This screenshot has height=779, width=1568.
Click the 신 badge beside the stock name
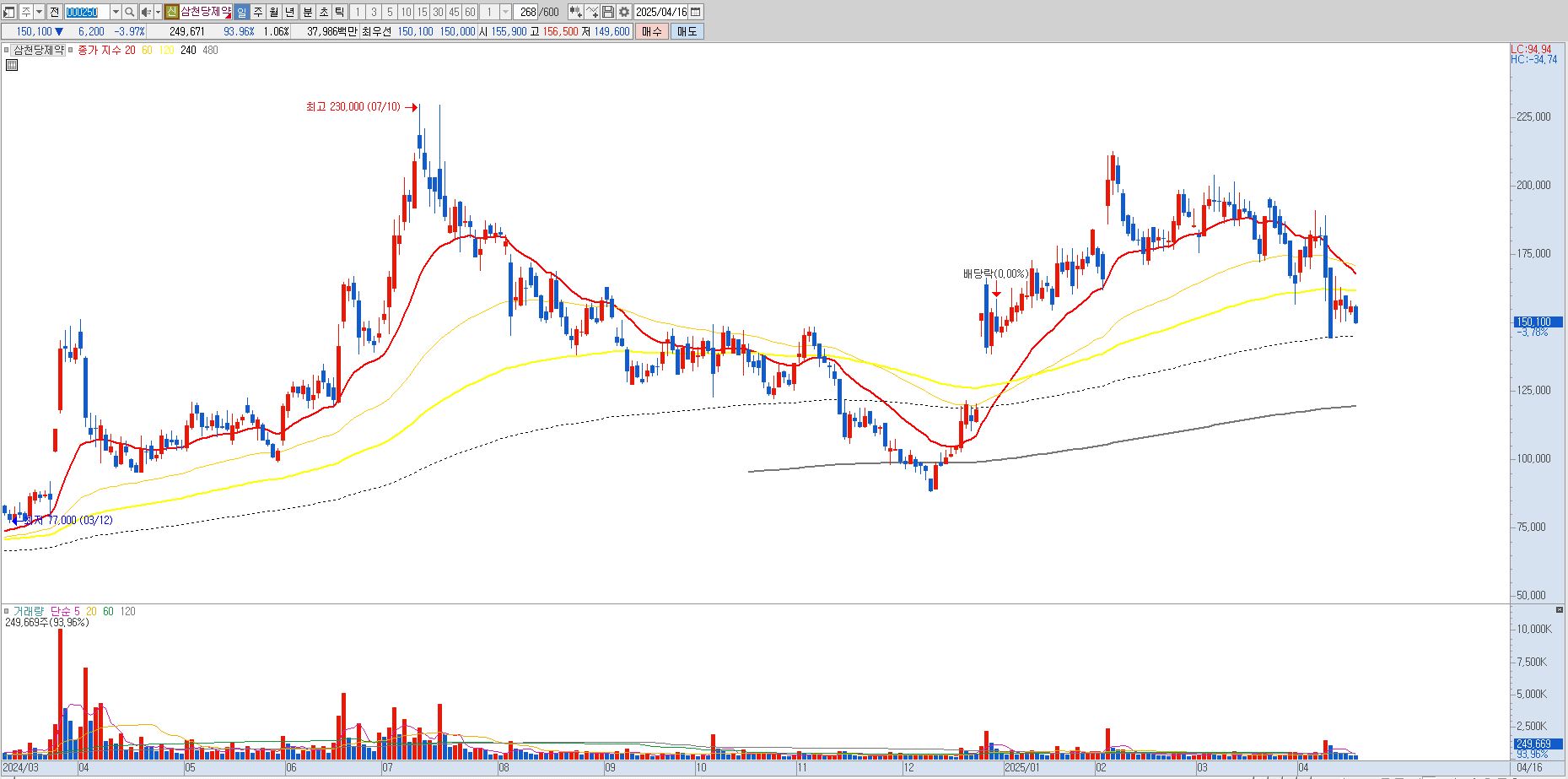click(x=171, y=12)
